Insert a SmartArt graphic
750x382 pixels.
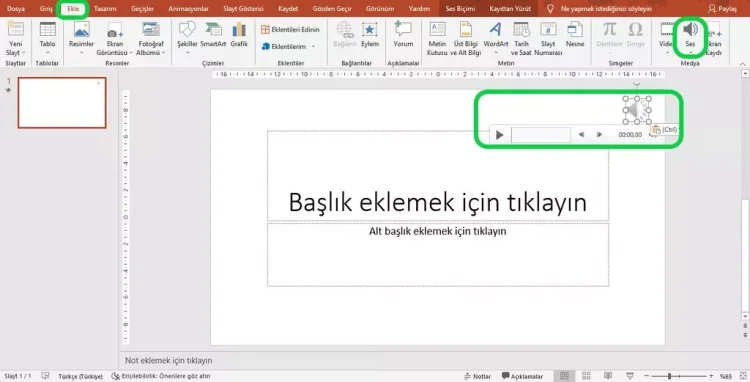pyautogui.click(x=213, y=34)
